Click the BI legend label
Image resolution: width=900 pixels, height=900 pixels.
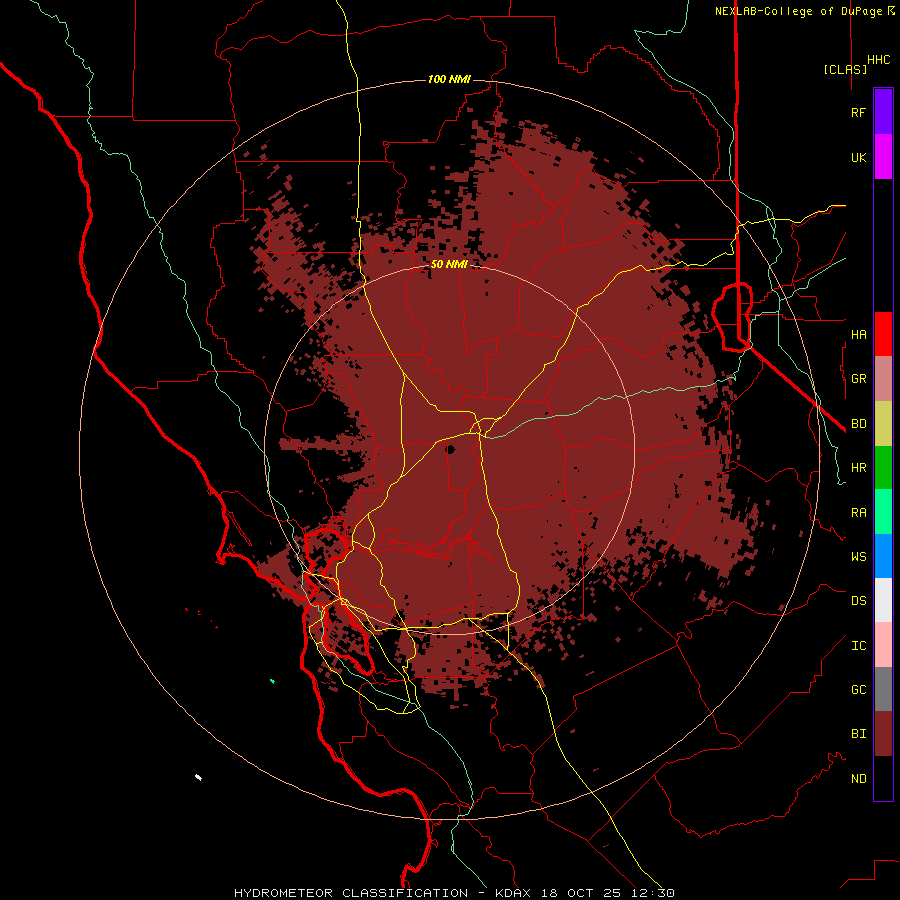click(x=859, y=734)
